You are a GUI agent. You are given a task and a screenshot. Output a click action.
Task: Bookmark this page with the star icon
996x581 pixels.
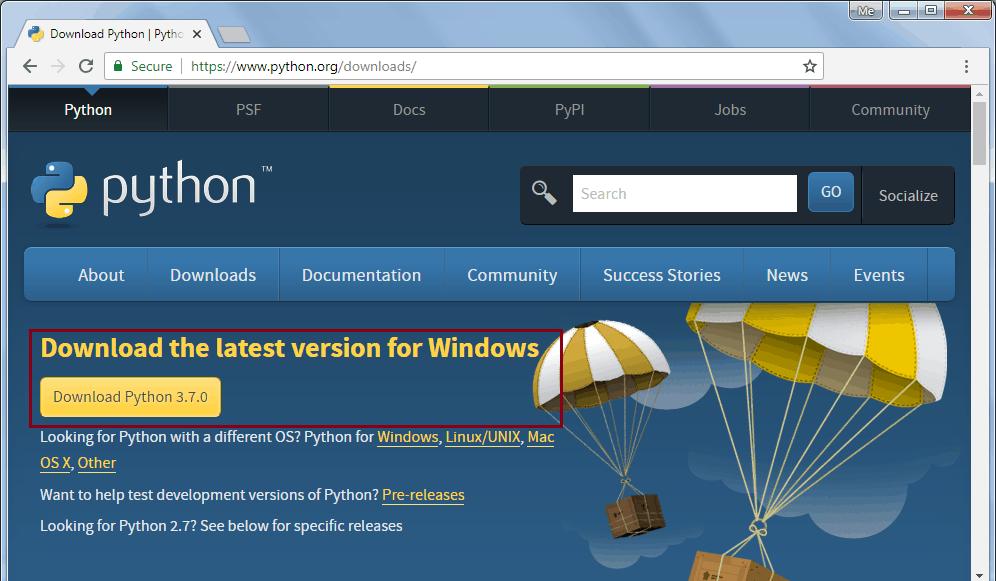pos(809,65)
